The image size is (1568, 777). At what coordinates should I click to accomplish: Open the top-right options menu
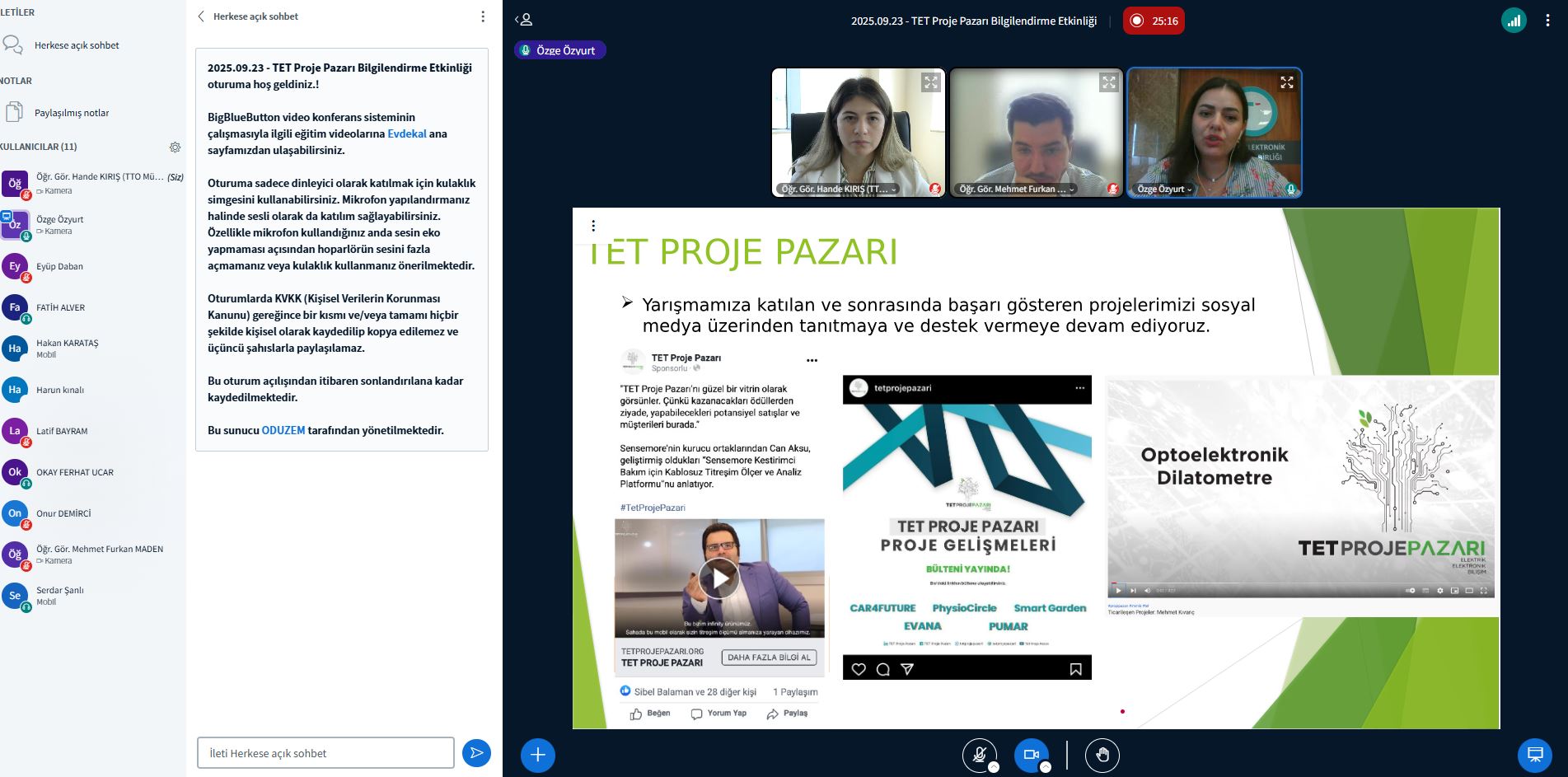pyautogui.click(x=1547, y=21)
